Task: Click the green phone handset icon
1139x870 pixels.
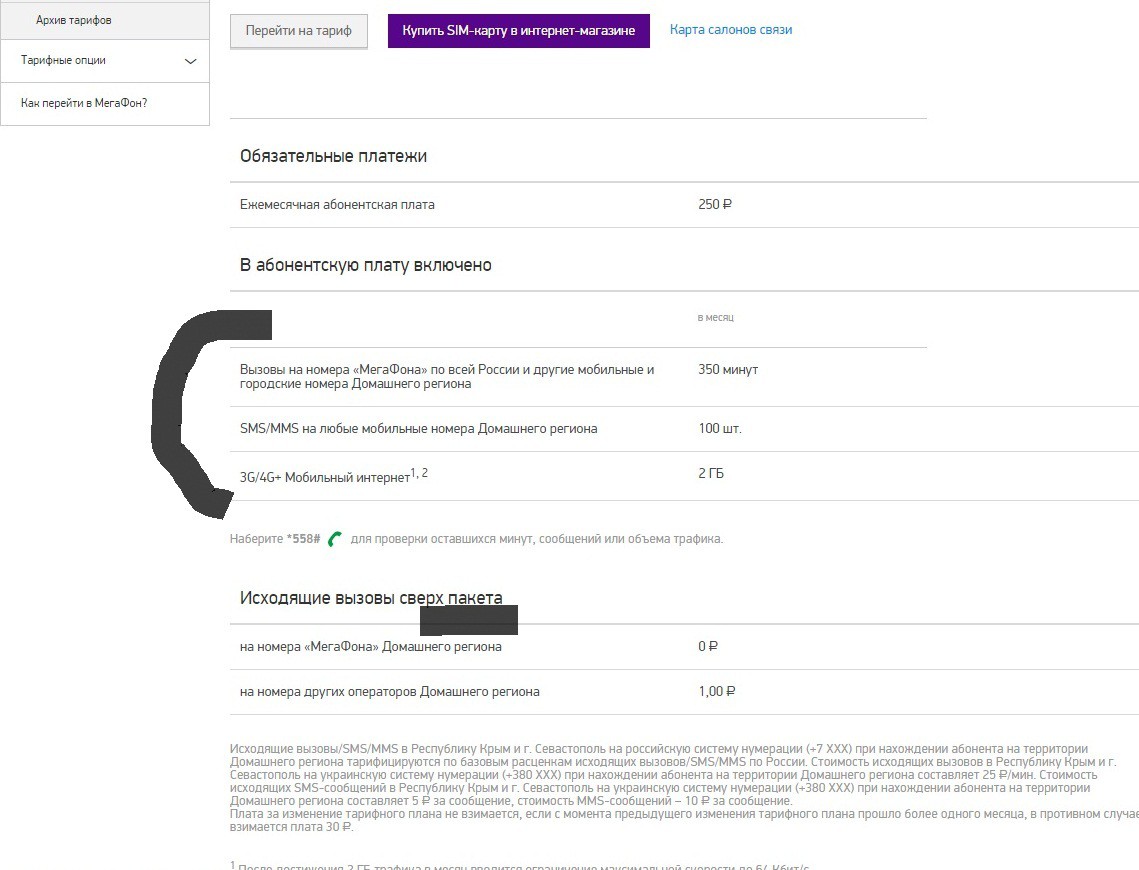Action: pos(335,539)
